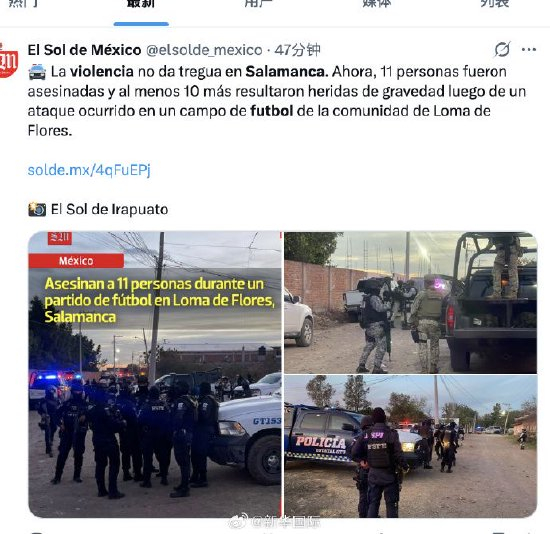
Task: Click the El Sol de México display name
Action: pos(85,50)
